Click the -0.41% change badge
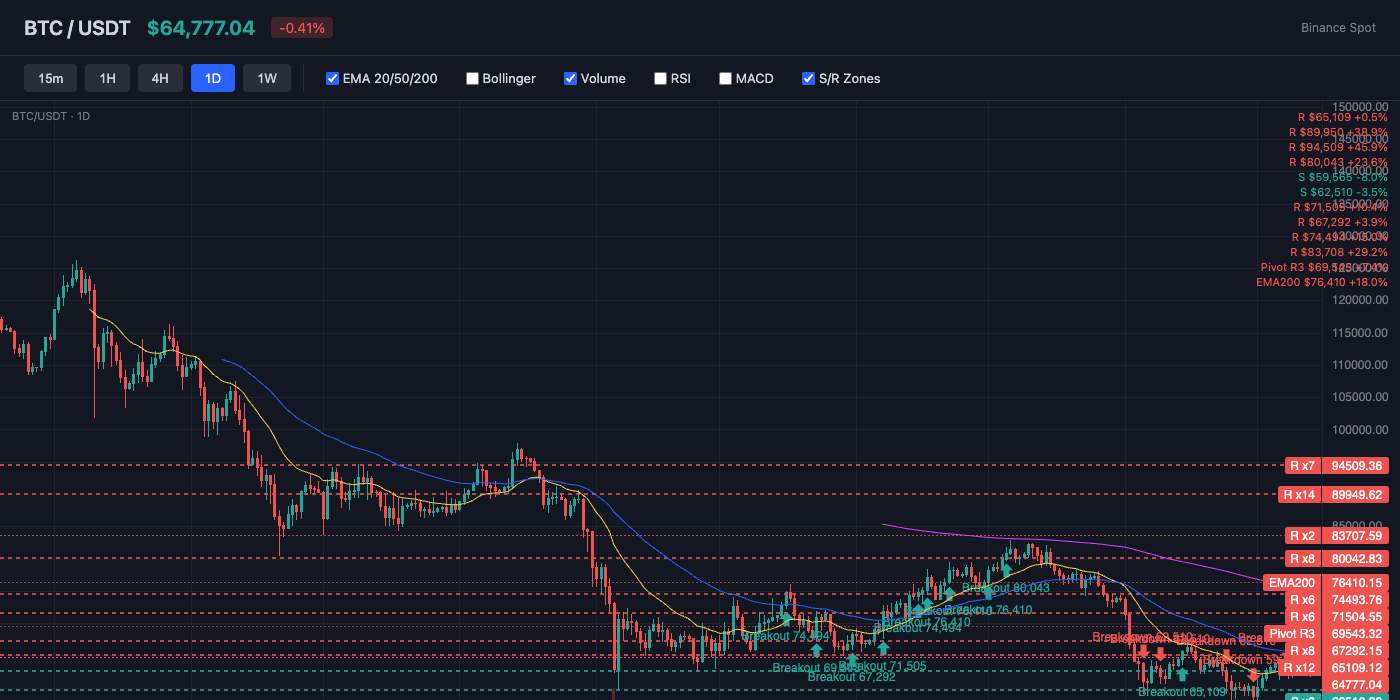 [302, 28]
